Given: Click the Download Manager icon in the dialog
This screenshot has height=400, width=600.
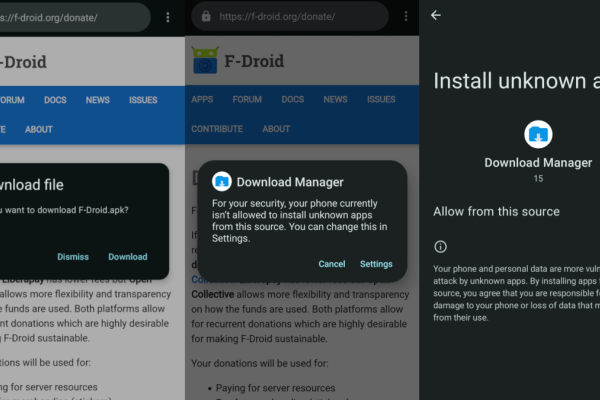Looking at the screenshot, I should (x=222, y=181).
